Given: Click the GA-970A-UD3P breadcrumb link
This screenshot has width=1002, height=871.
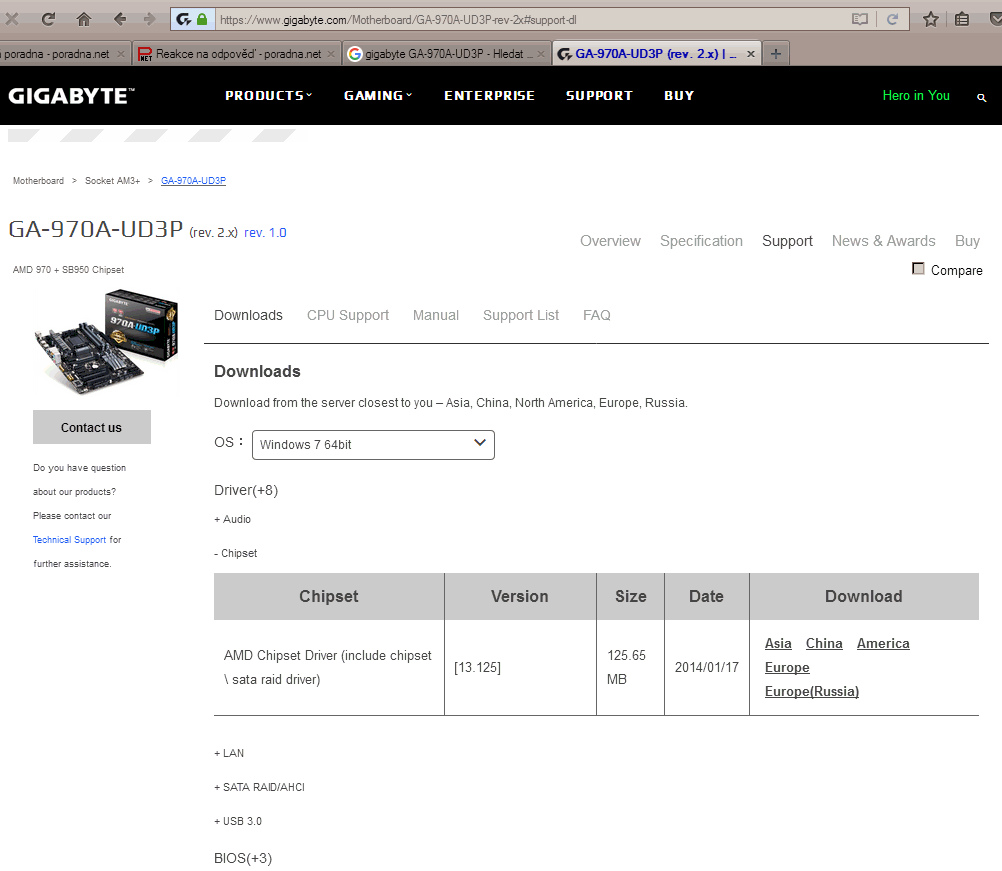Looking at the screenshot, I should click(194, 181).
